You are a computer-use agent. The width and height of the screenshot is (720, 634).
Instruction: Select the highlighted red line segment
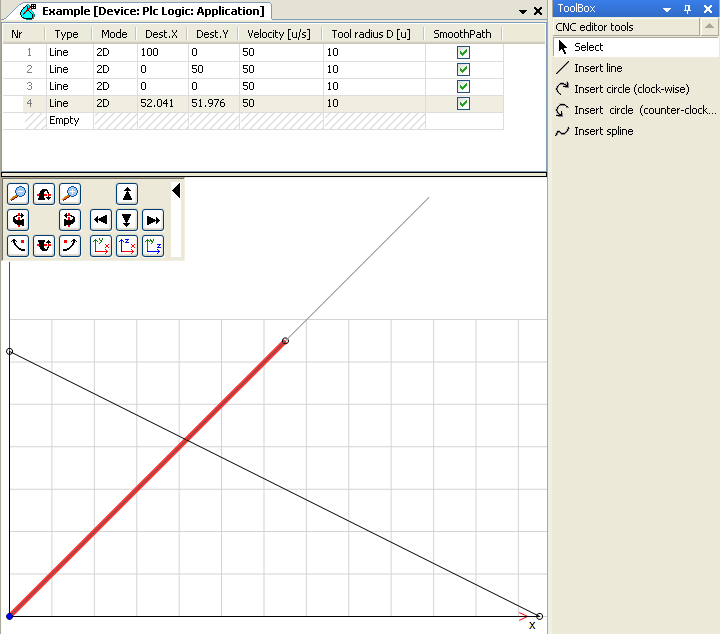(147, 478)
